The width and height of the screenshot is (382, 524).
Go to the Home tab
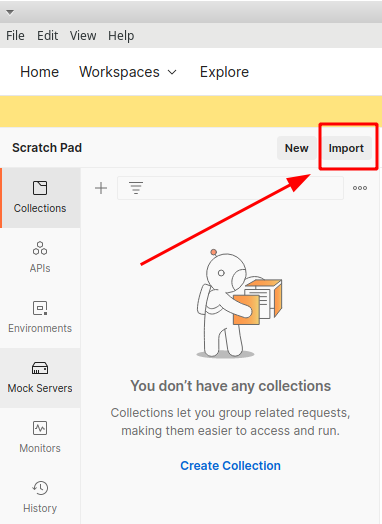pos(39,72)
